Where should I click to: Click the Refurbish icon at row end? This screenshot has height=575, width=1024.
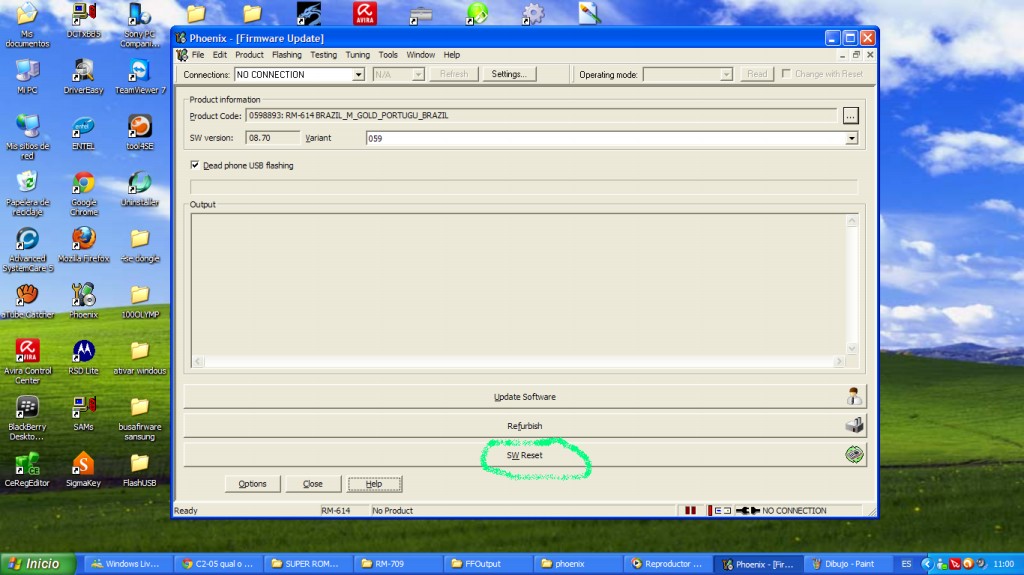click(x=854, y=425)
